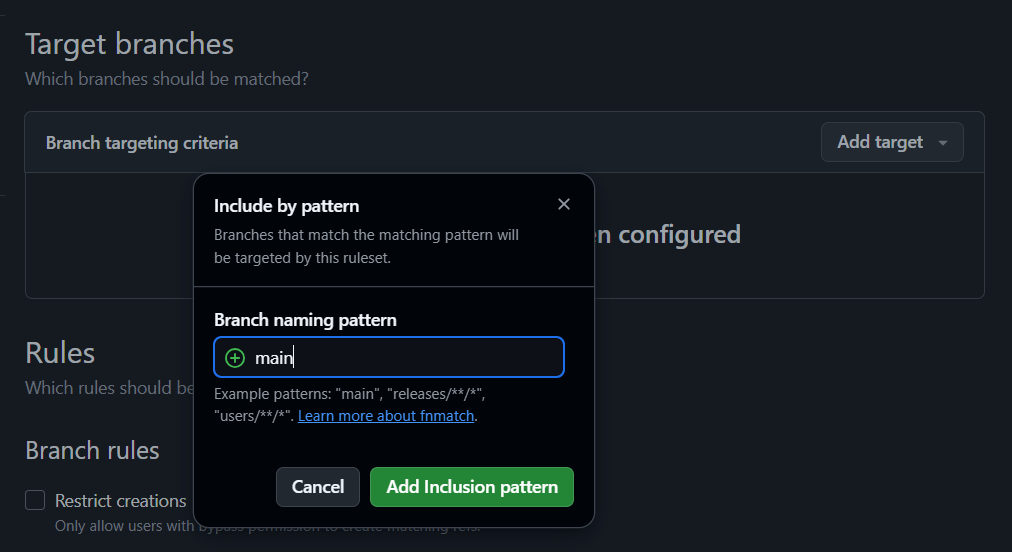Select the Branch rules subheading

[92, 450]
